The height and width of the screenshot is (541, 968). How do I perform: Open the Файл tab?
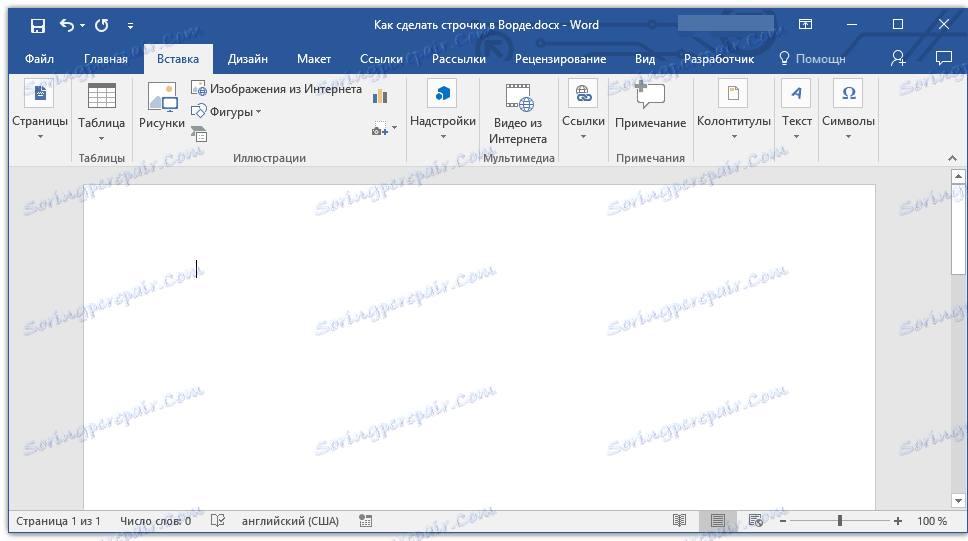coord(39,59)
